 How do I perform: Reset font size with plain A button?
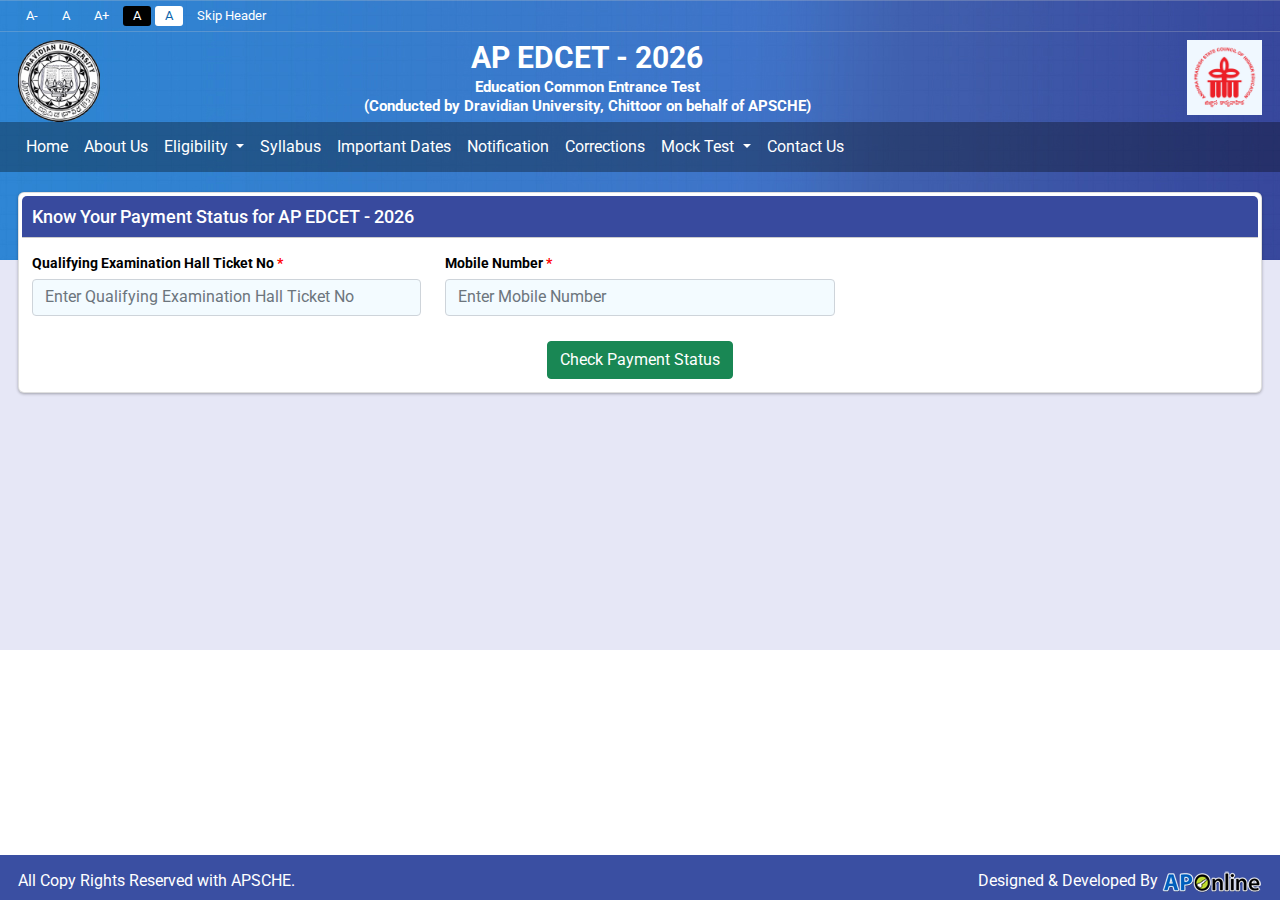tap(66, 16)
